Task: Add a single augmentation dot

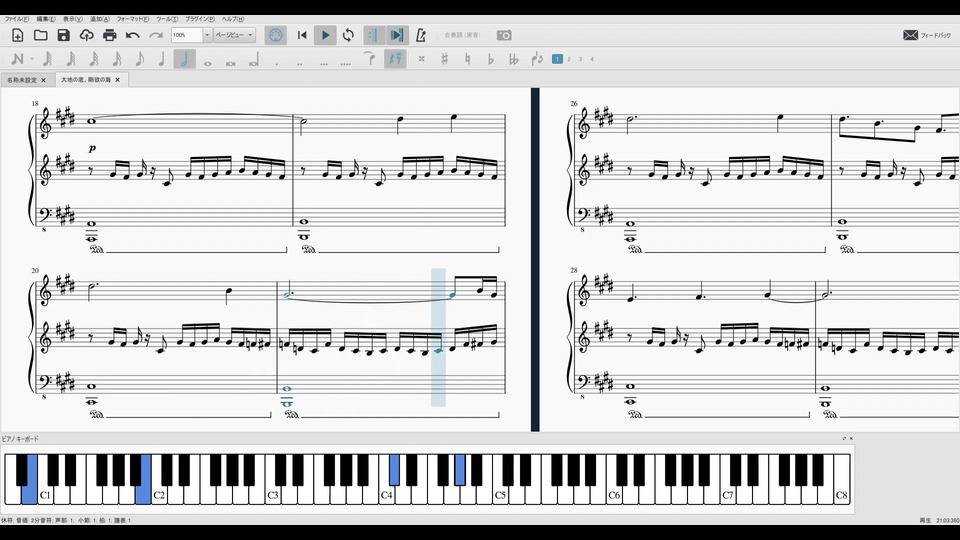Action: [x=277, y=62]
